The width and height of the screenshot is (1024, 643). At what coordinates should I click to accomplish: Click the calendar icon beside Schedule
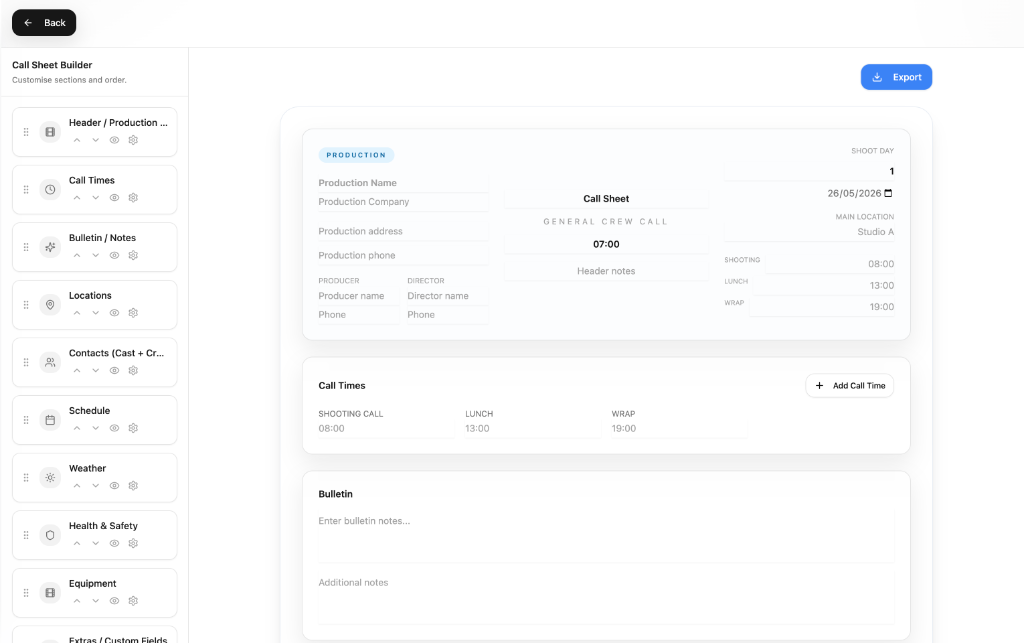coord(50,420)
